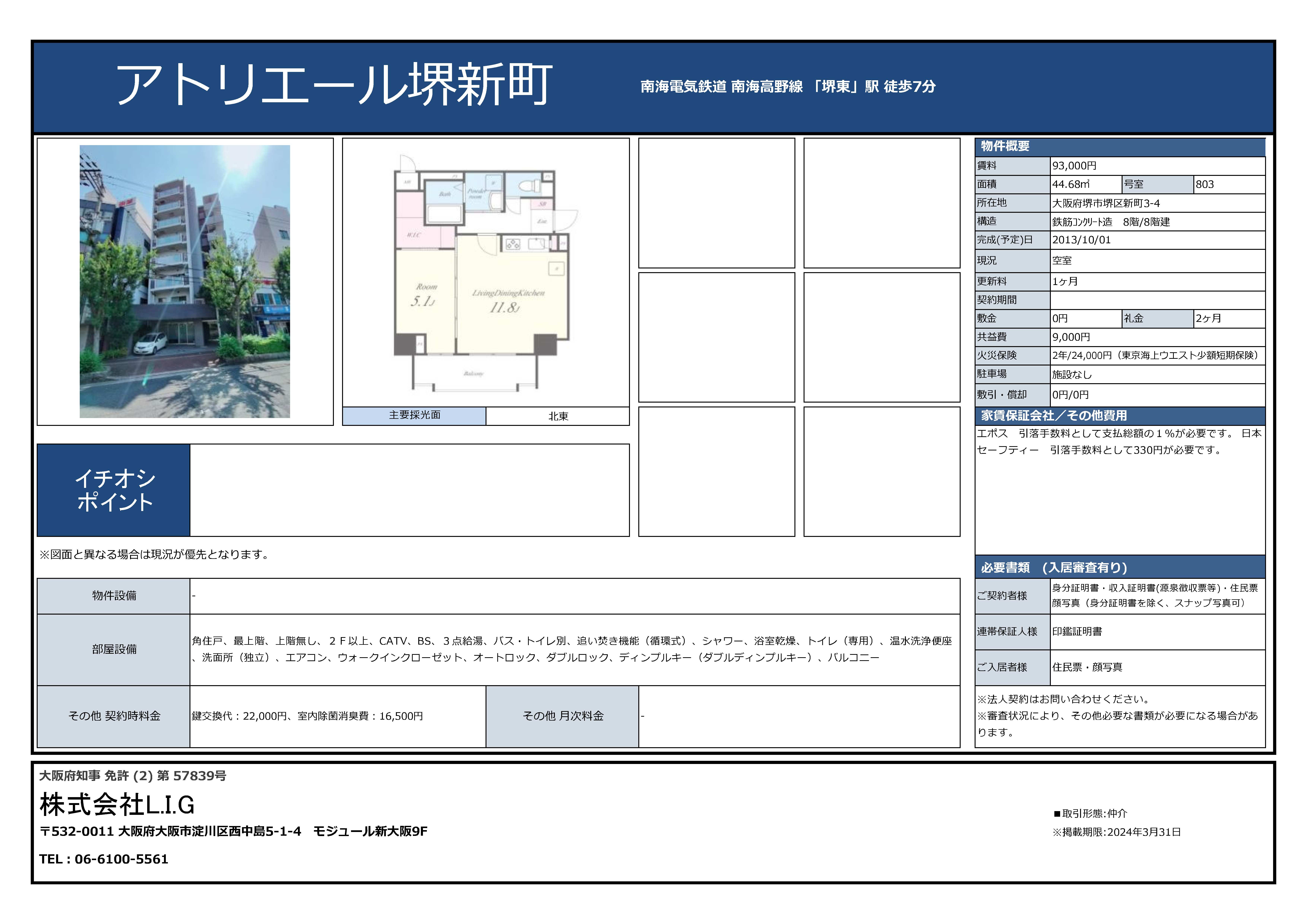Viewport: 1307px width, 924px height.
Task: Click the fire insurance value 2年/24,000円
Action: 1156,355
